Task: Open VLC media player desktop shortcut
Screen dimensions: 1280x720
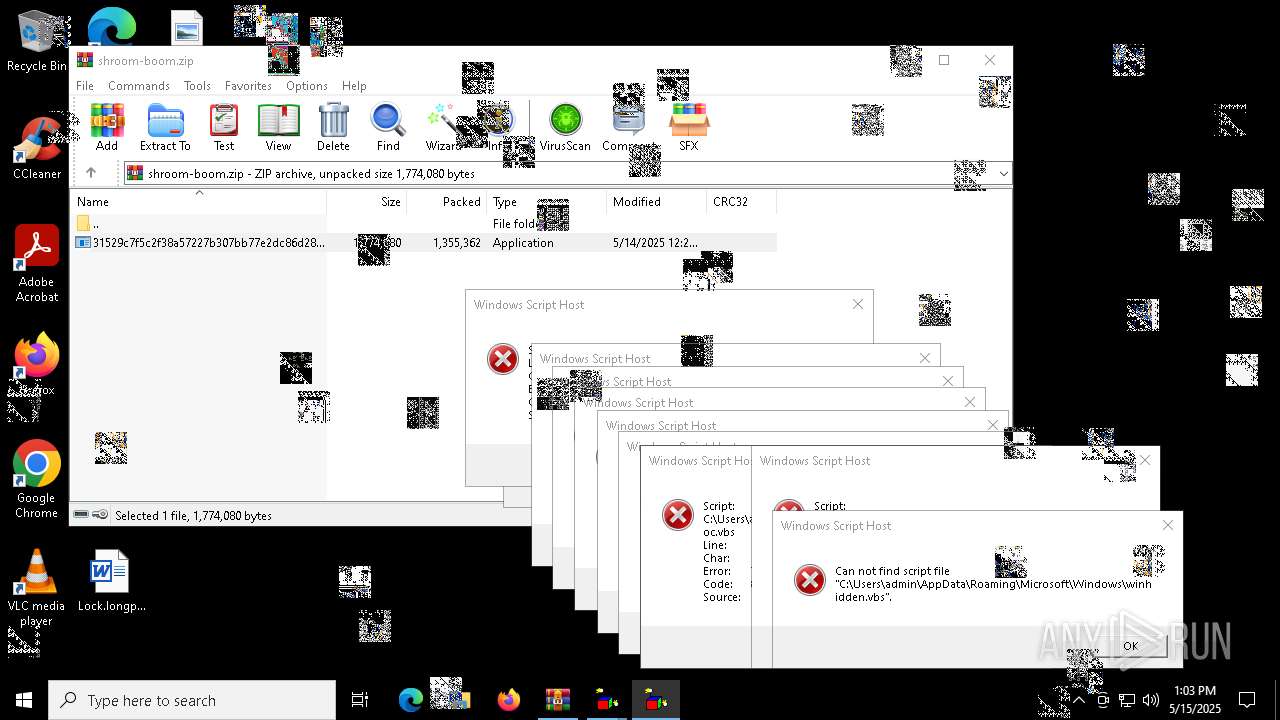Action: pyautogui.click(x=36, y=588)
